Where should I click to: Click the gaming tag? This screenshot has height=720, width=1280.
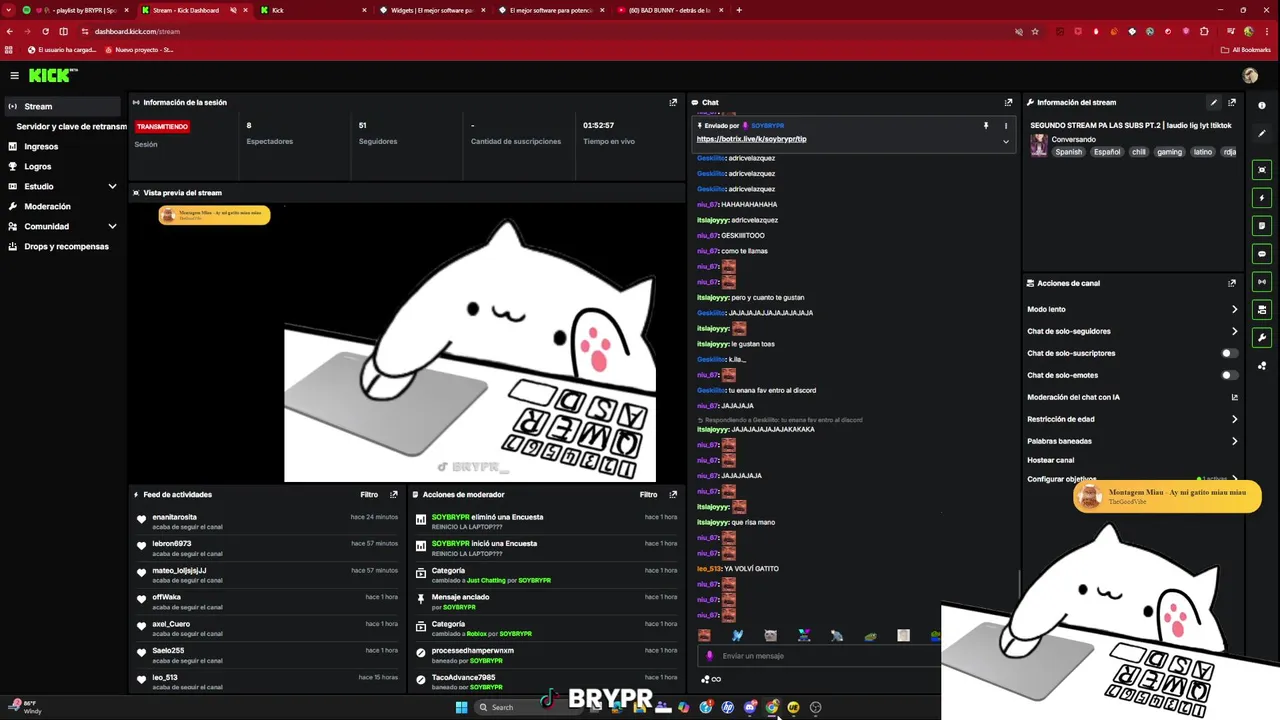coord(1169,152)
